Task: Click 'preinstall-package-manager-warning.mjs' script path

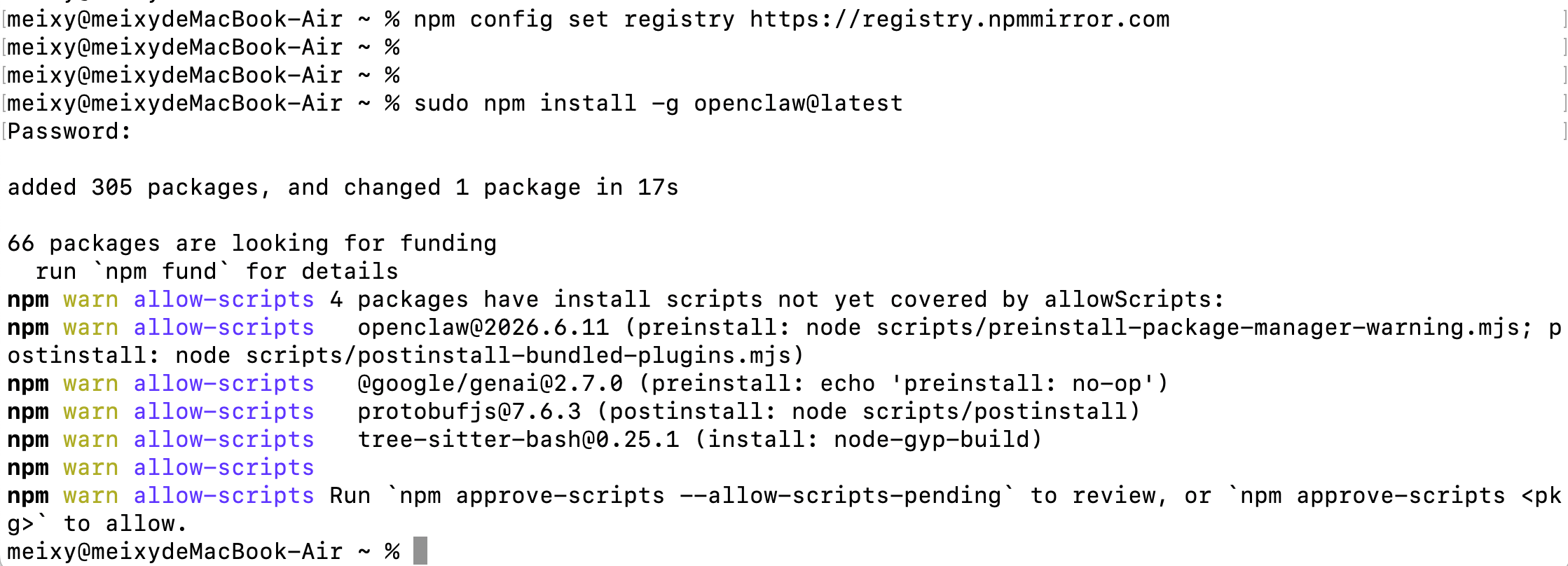Action: (1253, 327)
